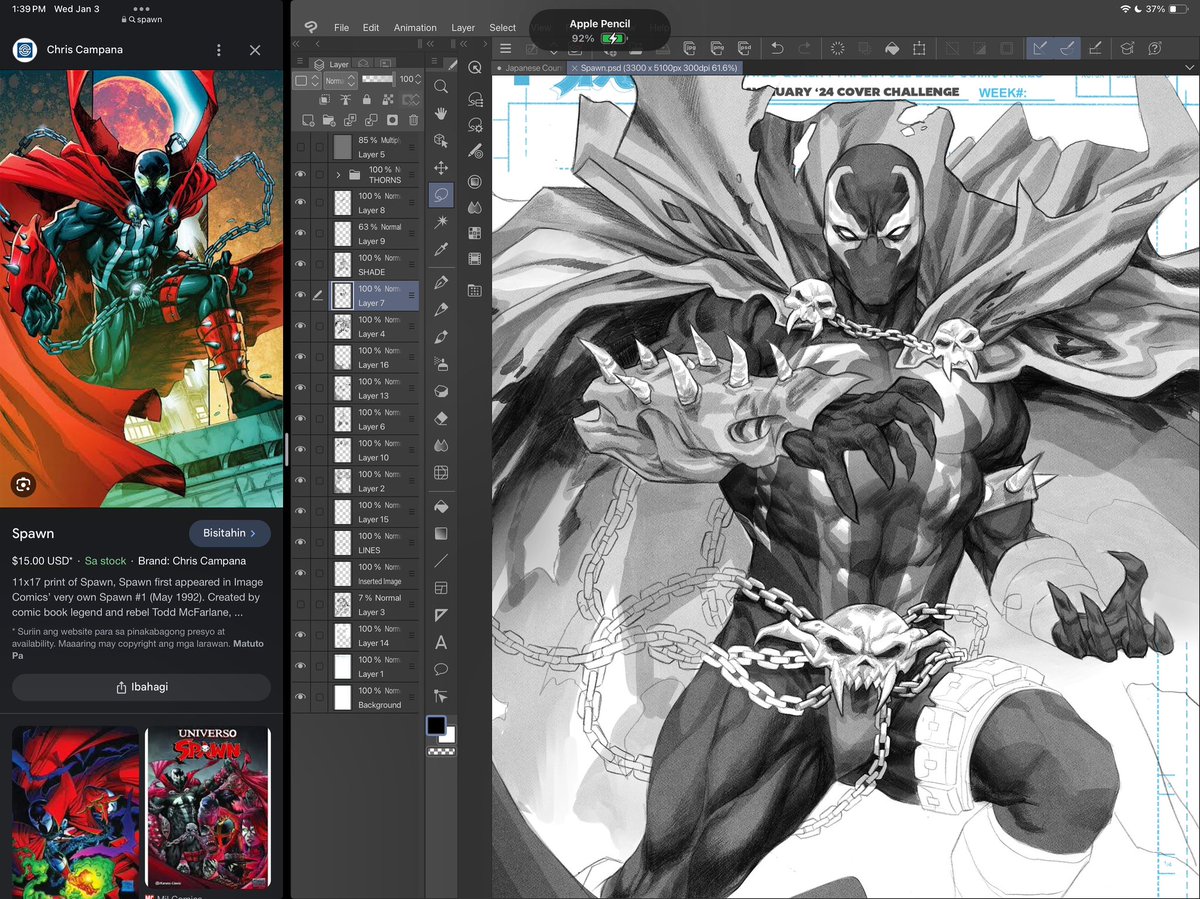Expand the THORNS layer folder
Viewport: 1200px width, 899px height.
(x=338, y=175)
